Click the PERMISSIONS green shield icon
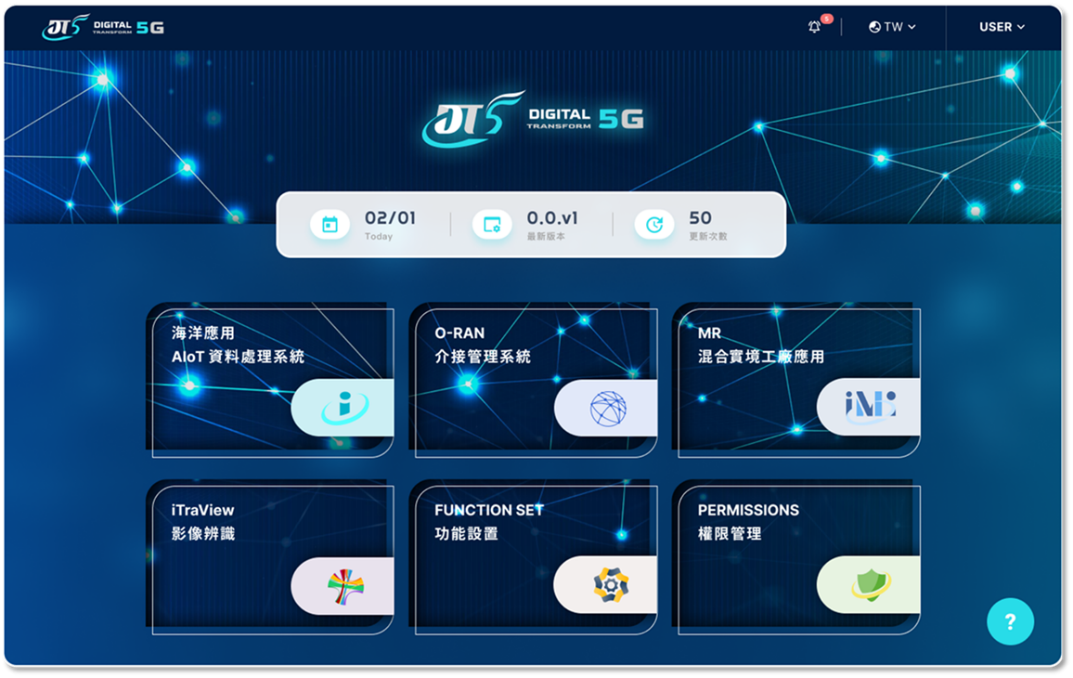1073x678 pixels. tap(870, 585)
